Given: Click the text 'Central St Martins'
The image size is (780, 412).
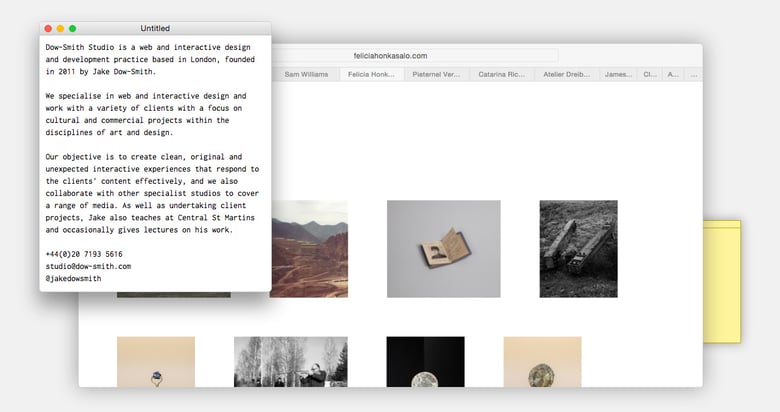Looking at the screenshot, I should click(216, 217).
